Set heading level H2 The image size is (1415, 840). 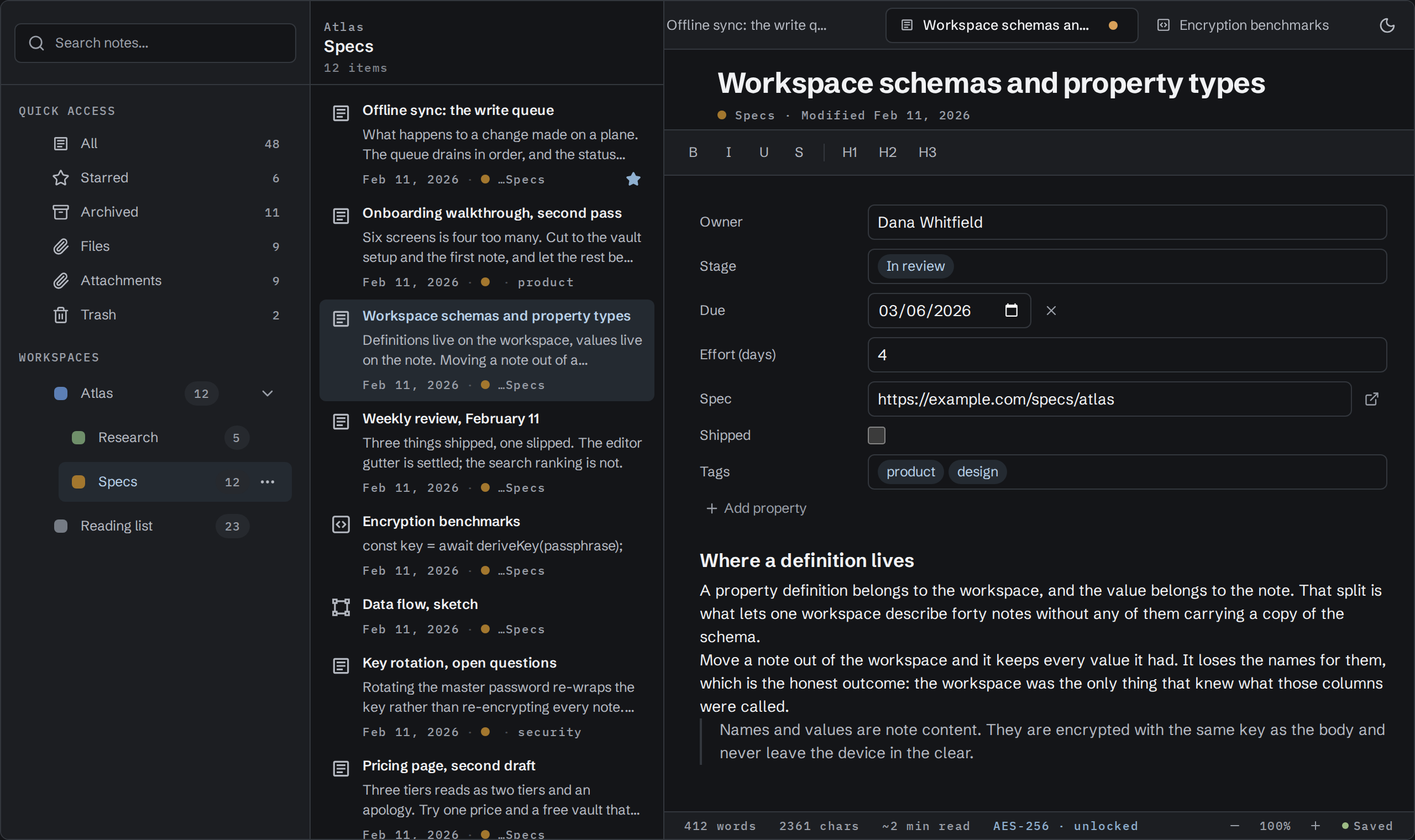coord(888,153)
